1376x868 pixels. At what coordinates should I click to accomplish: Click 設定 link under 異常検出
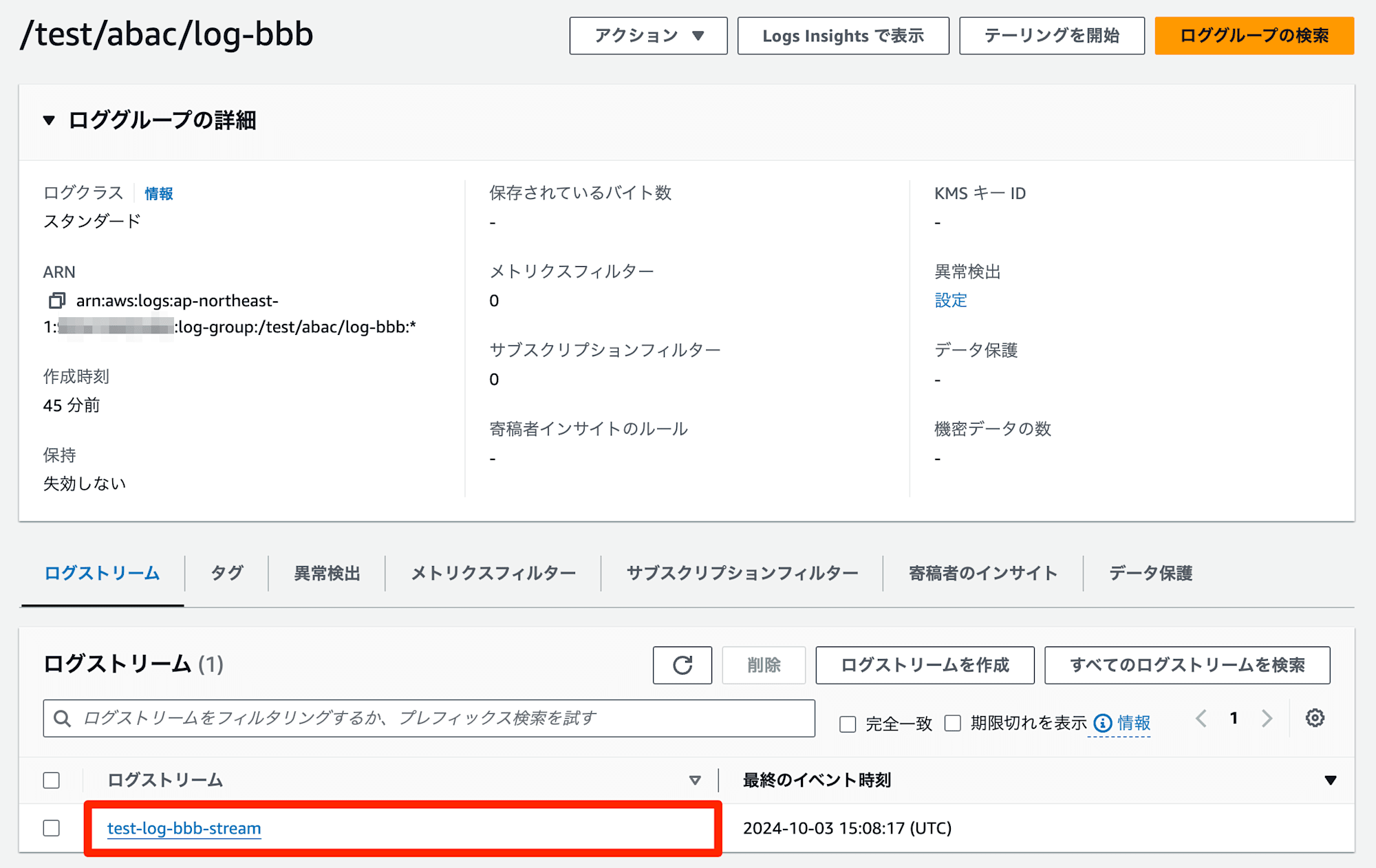pyautogui.click(x=951, y=301)
